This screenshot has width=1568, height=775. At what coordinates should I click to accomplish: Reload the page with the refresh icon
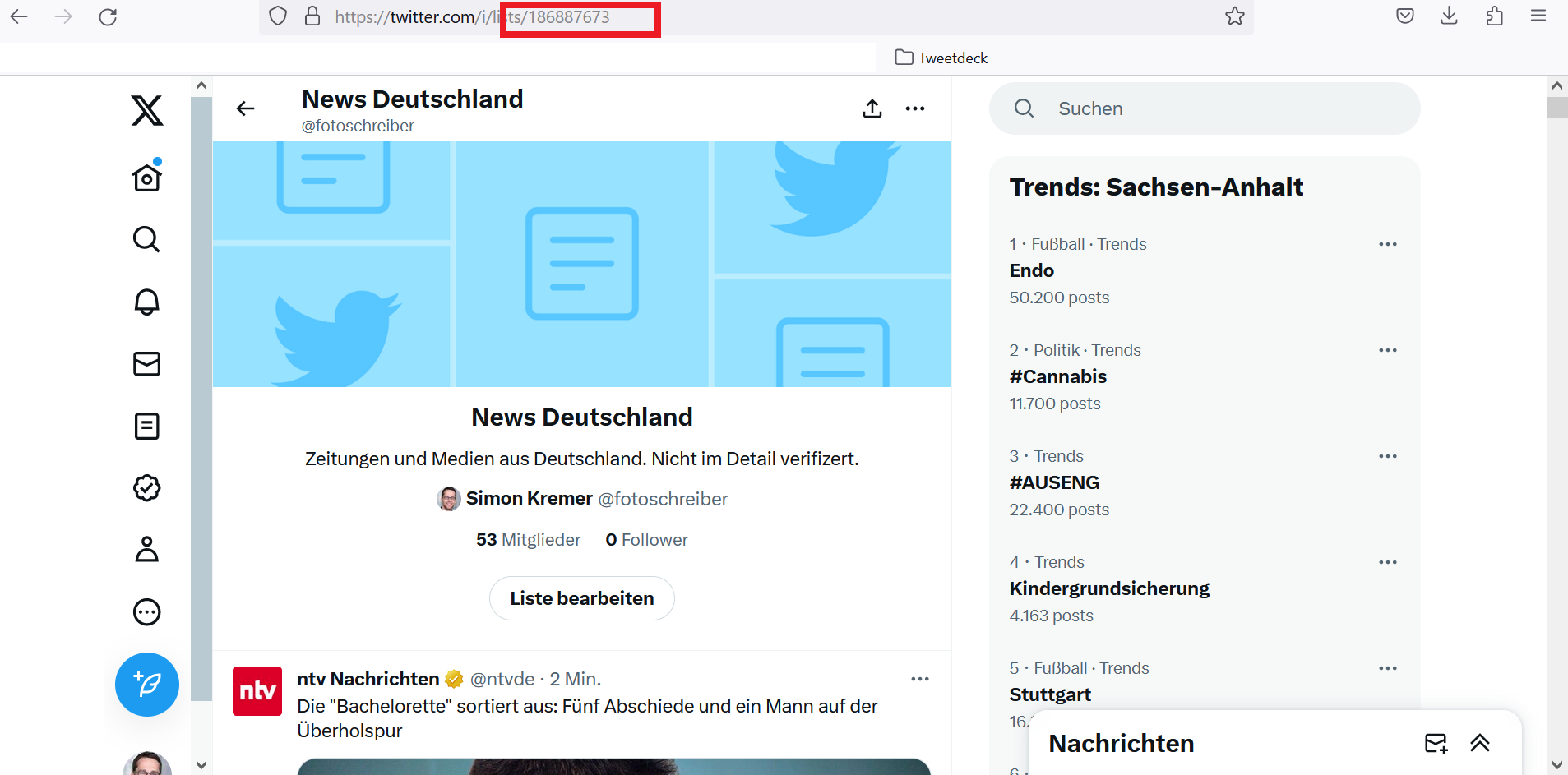click(x=108, y=16)
